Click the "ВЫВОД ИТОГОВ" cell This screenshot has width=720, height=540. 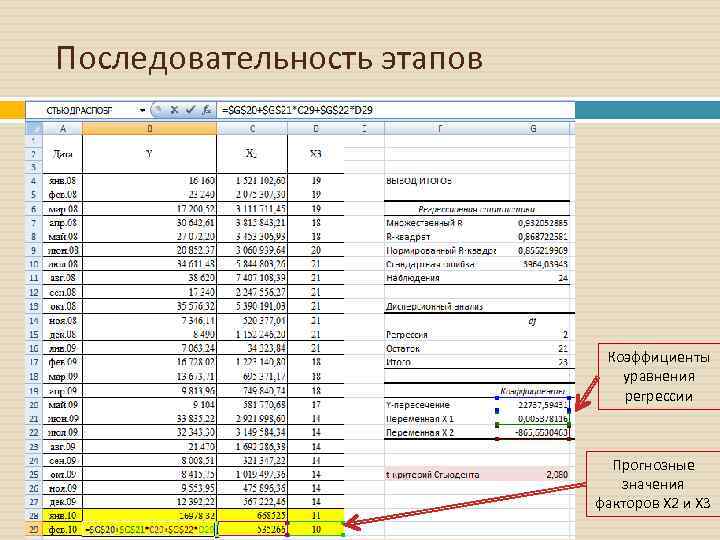(x=419, y=181)
